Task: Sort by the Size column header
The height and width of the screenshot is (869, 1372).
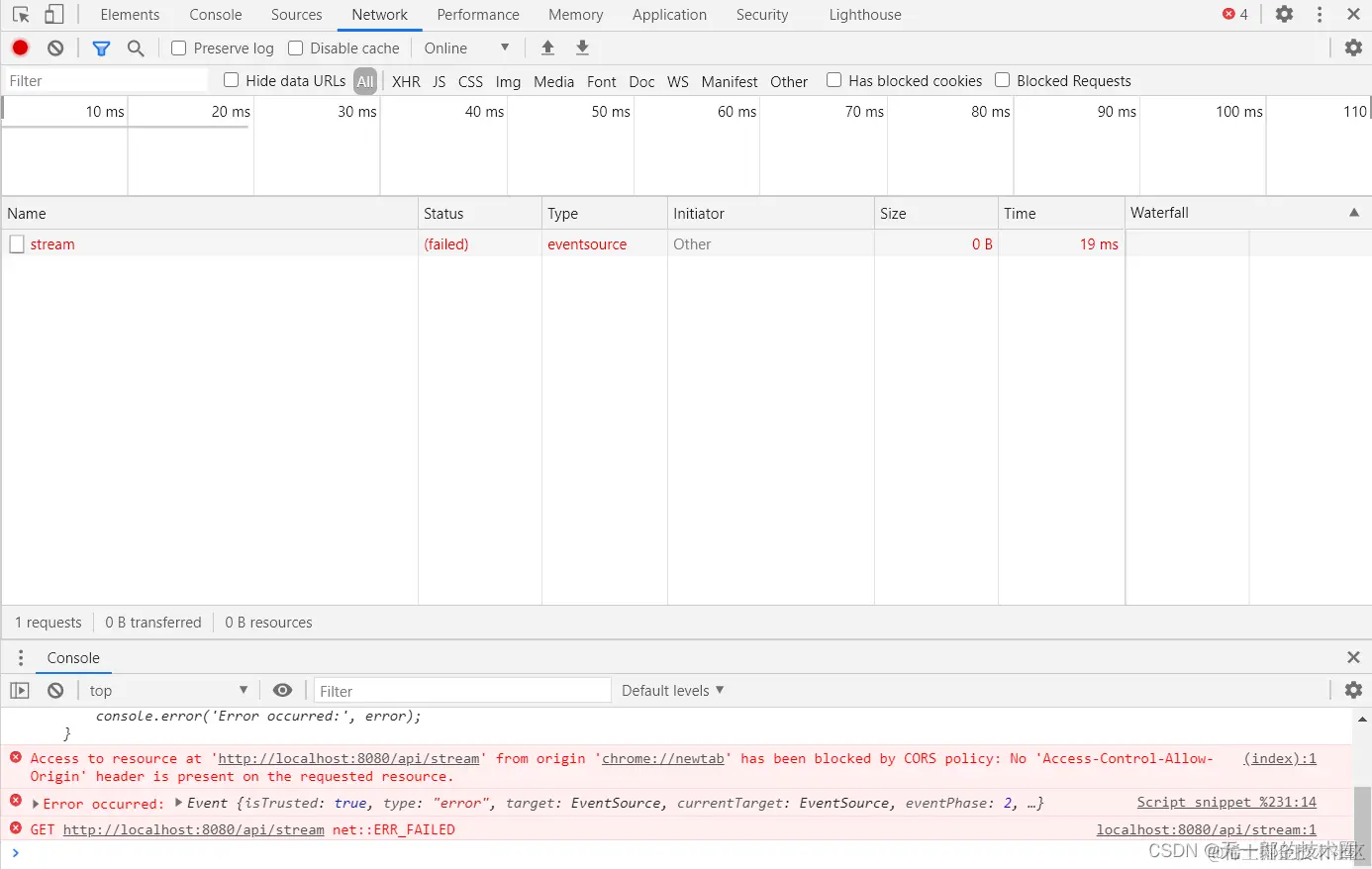Action: (x=935, y=214)
